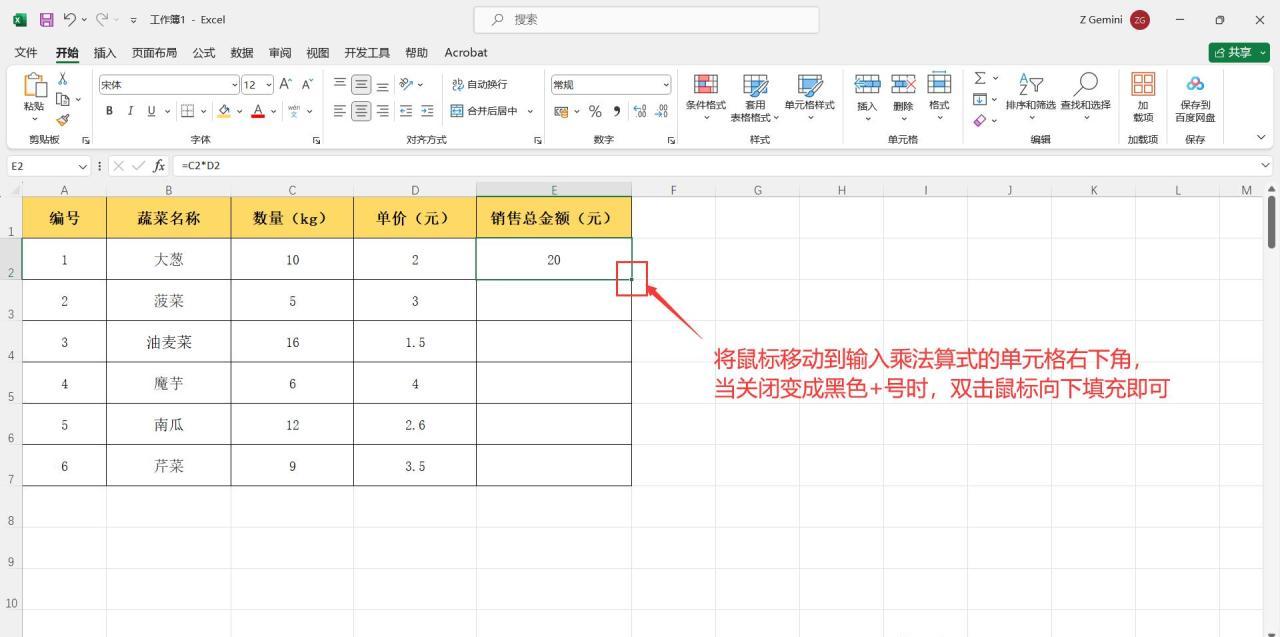Toggle Bold formatting

[110, 111]
